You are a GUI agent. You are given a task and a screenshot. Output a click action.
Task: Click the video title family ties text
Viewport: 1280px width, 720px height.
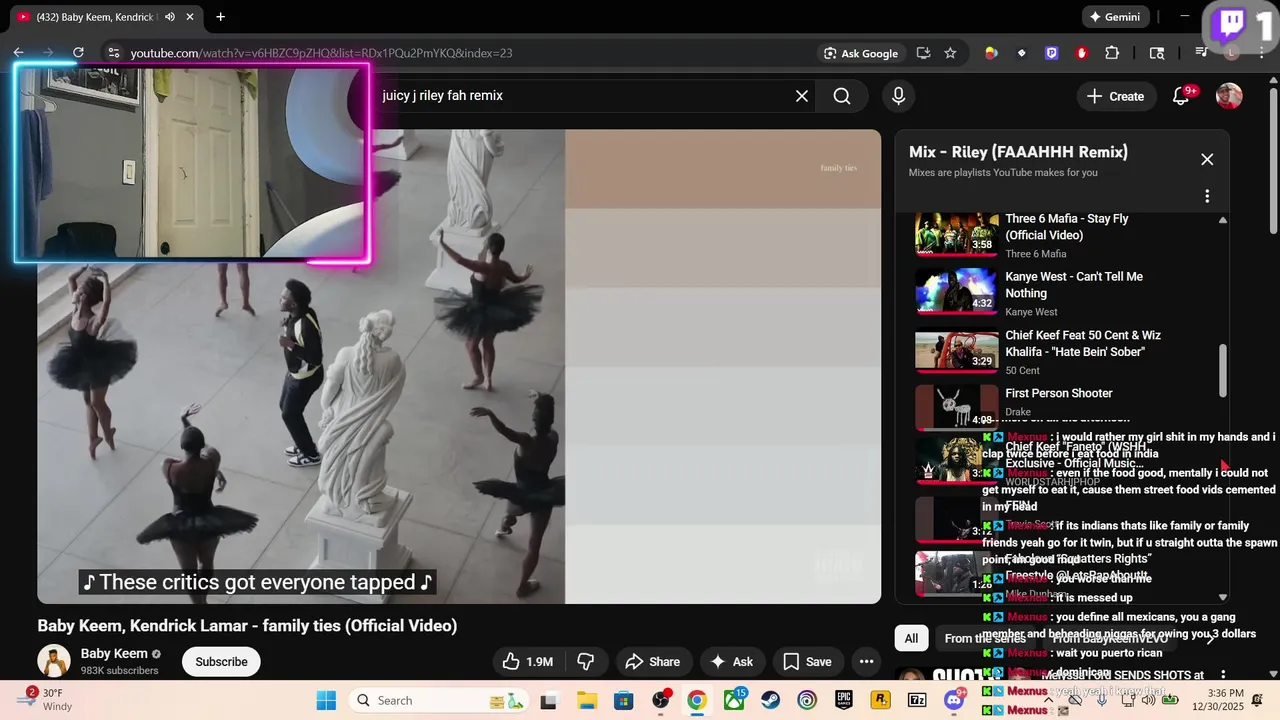pos(247,626)
